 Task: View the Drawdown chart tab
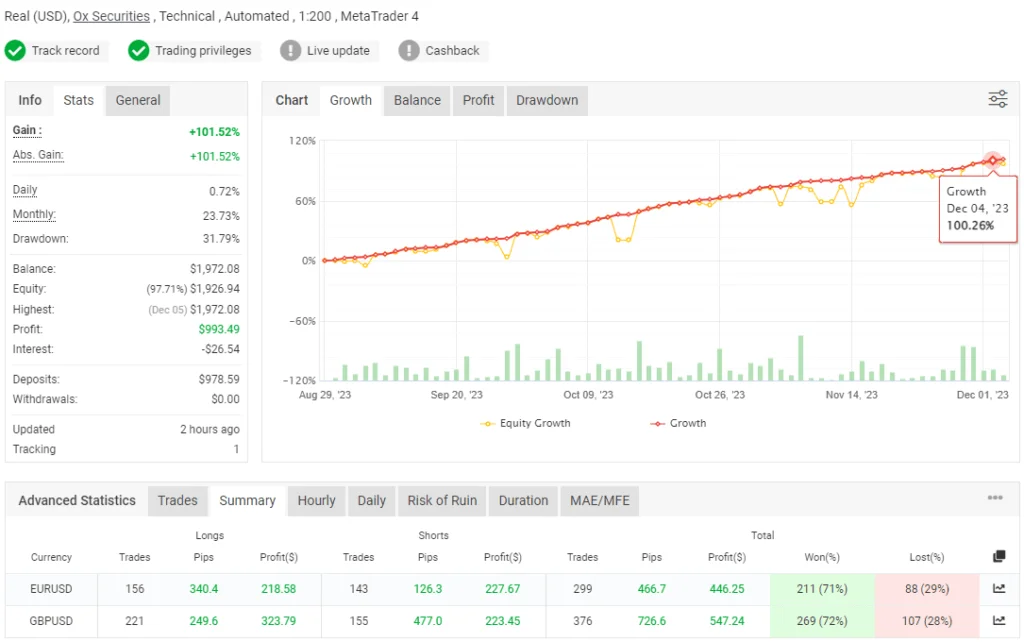click(x=546, y=99)
